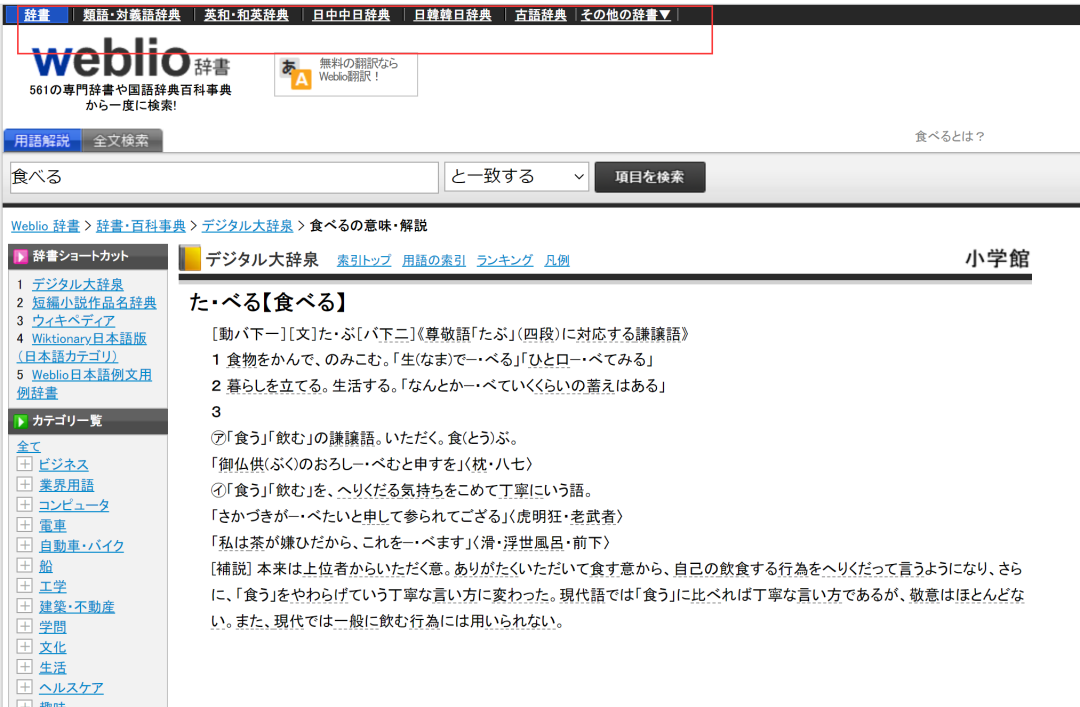Open ウィキペディア shortcut link
The height and width of the screenshot is (707, 1080).
tap(74, 320)
